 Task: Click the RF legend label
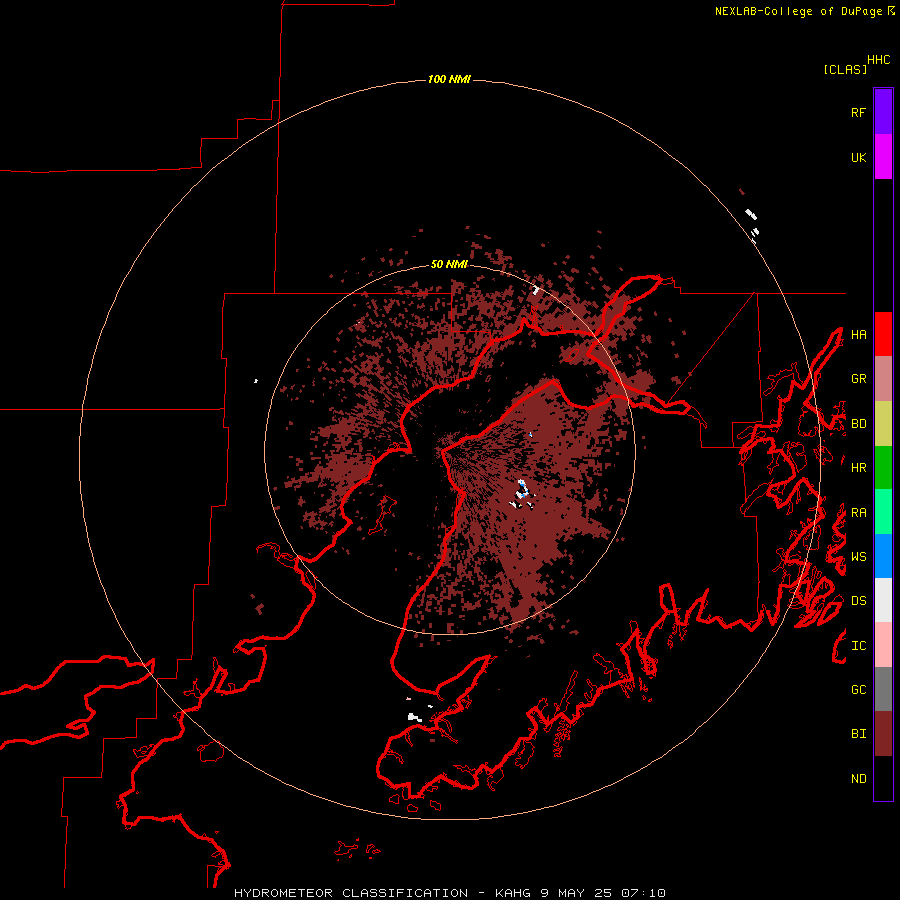pyautogui.click(x=858, y=112)
